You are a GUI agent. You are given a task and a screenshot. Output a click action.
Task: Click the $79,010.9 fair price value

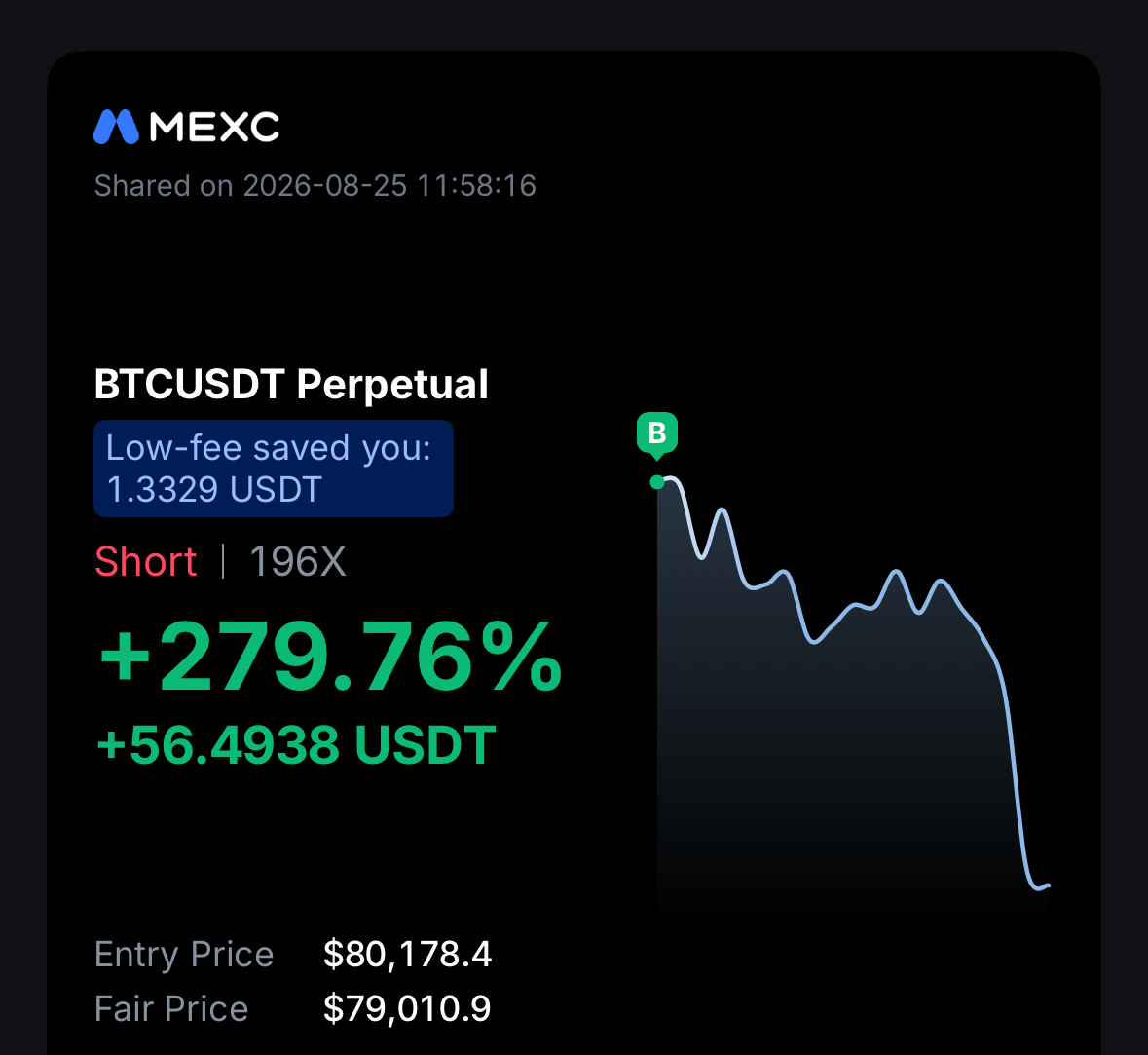click(x=407, y=1008)
